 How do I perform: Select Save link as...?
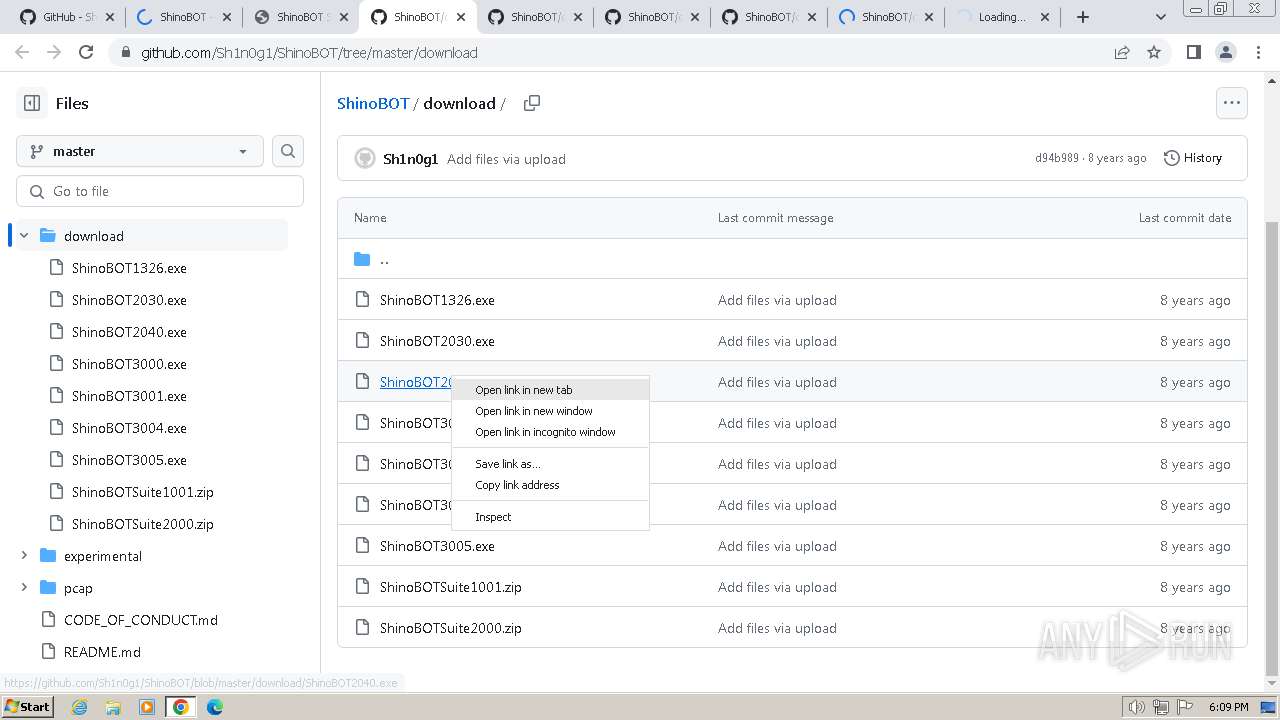(550, 464)
